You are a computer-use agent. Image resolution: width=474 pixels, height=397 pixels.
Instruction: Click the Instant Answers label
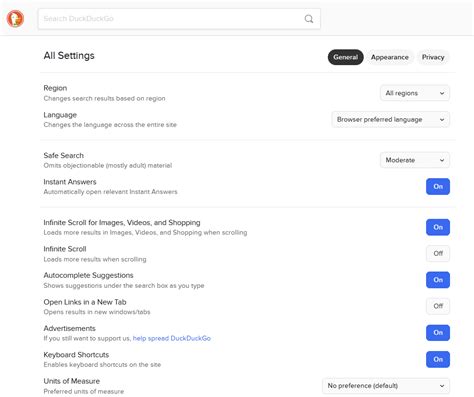coord(70,182)
